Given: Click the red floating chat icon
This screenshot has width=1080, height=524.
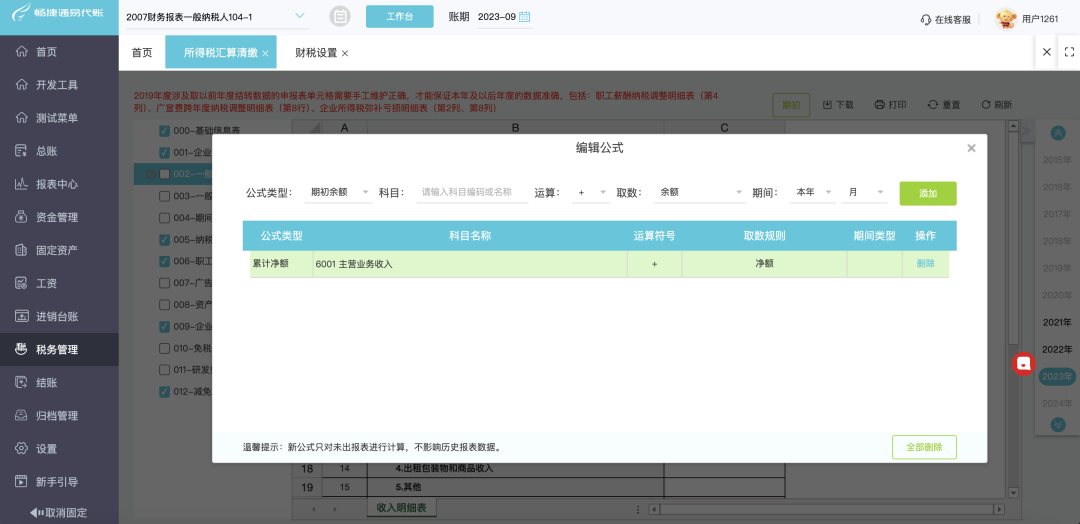Looking at the screenshot, I should pos(1024,363).
